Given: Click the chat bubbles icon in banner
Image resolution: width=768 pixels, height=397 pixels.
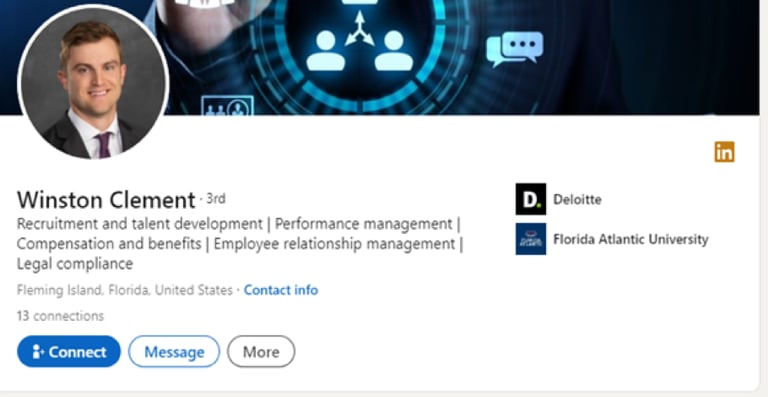Looking at the screenshot, I should pyautogui.click(x=515, y=49).
